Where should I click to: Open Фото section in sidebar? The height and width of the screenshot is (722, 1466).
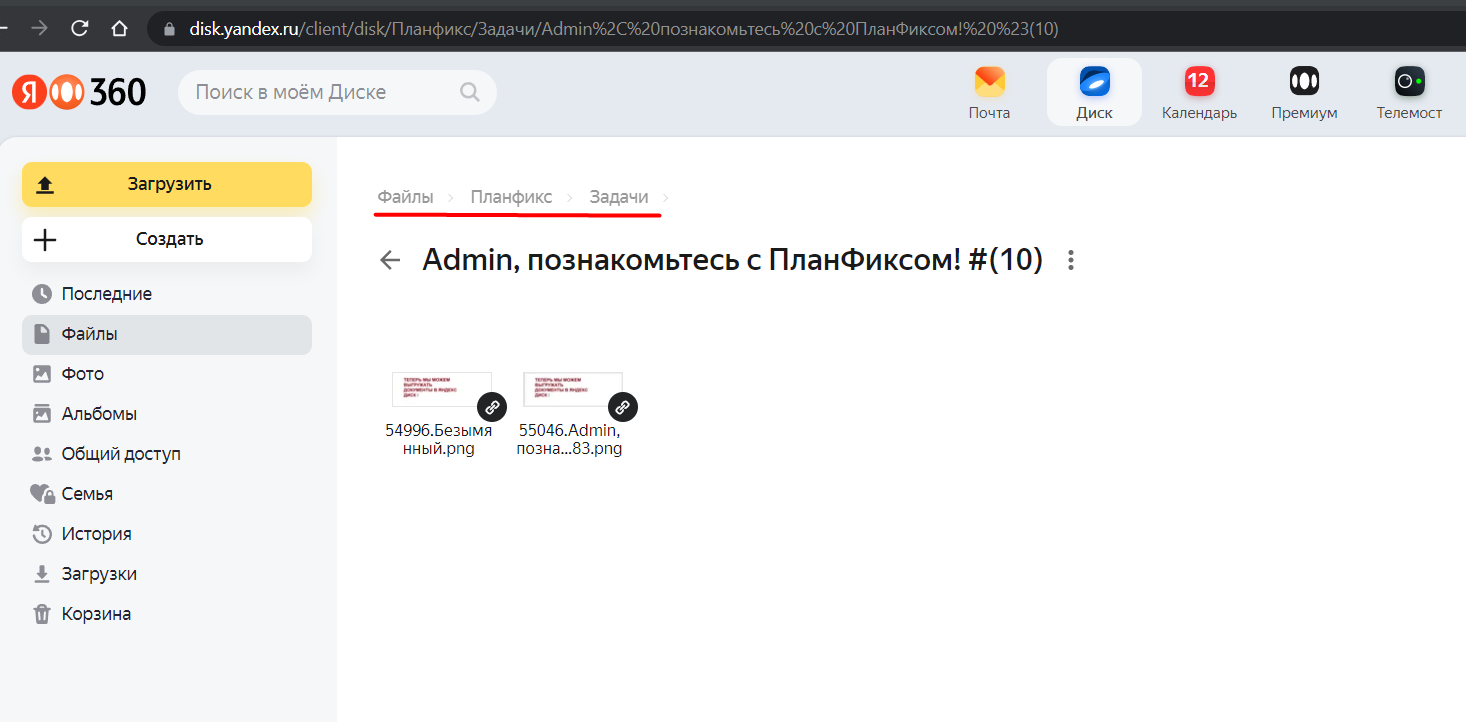(167, 374)
